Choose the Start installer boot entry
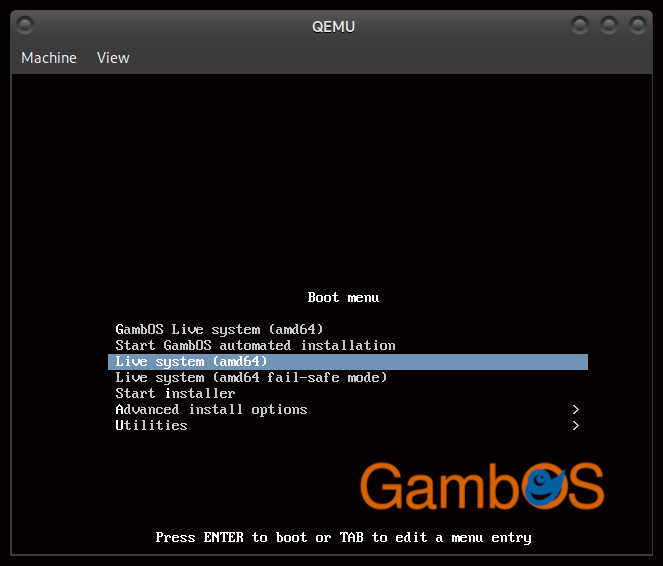The image size is (663, 566). pyautogui.click(x=175, y=393)
